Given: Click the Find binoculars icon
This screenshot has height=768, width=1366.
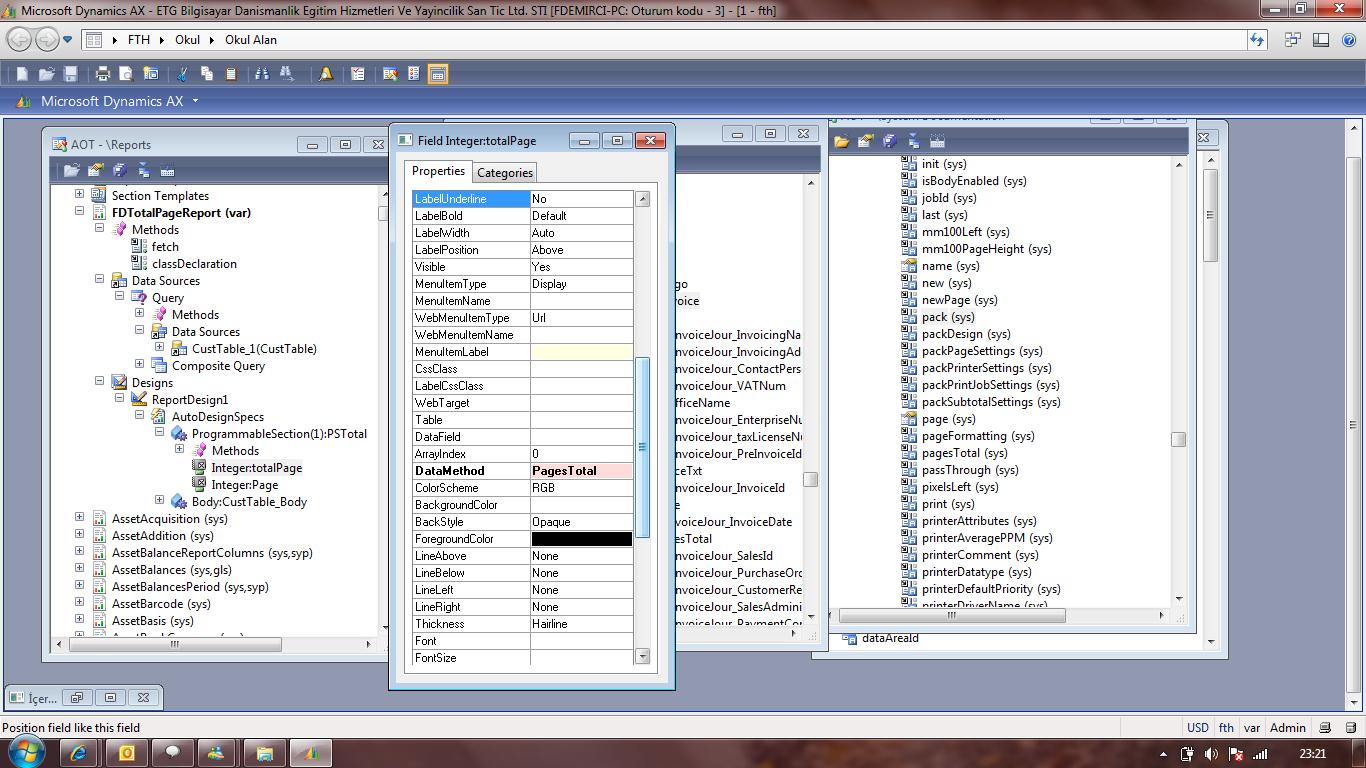Looking at the screenshot, I should pos(262,74).
